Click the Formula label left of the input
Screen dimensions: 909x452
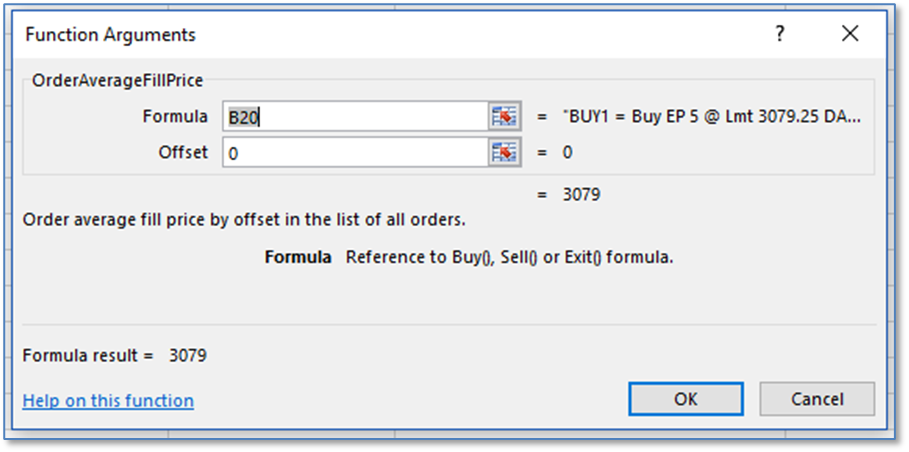(175, 116)
